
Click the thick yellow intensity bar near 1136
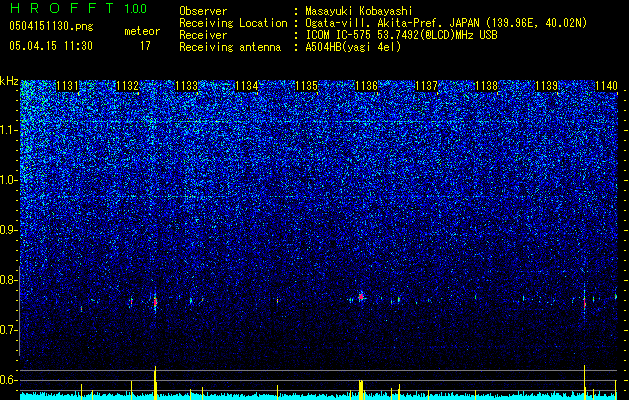[x=361, y=390]
